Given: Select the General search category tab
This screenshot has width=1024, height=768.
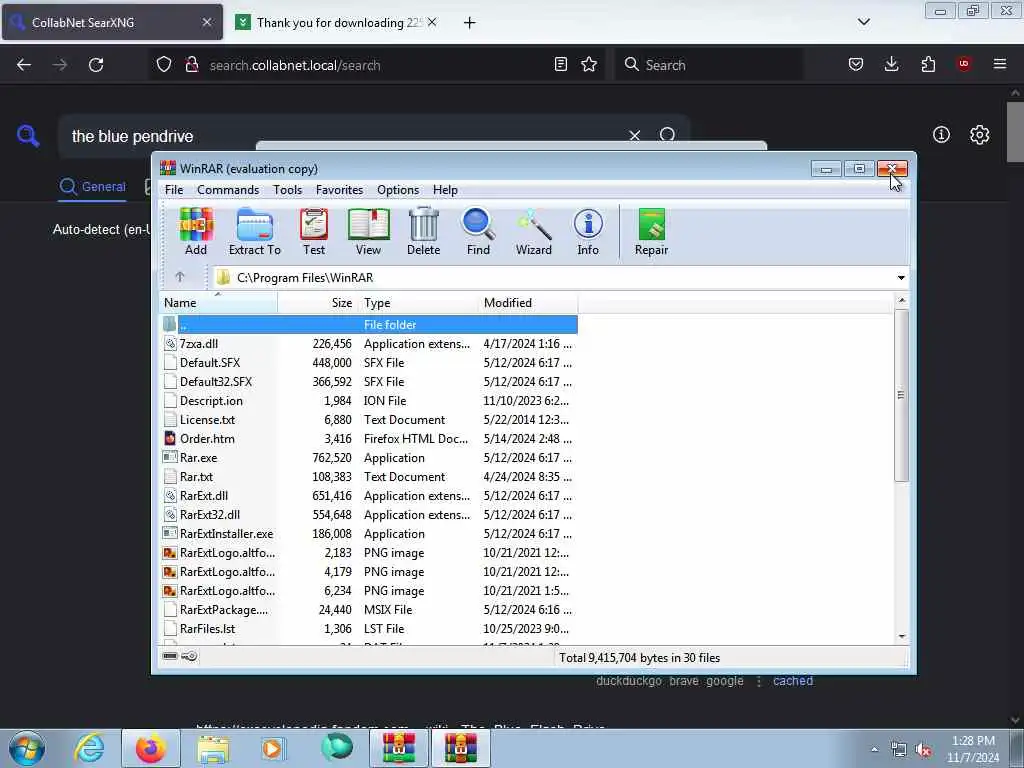Looking at the screenshot, I should (92, 187).
